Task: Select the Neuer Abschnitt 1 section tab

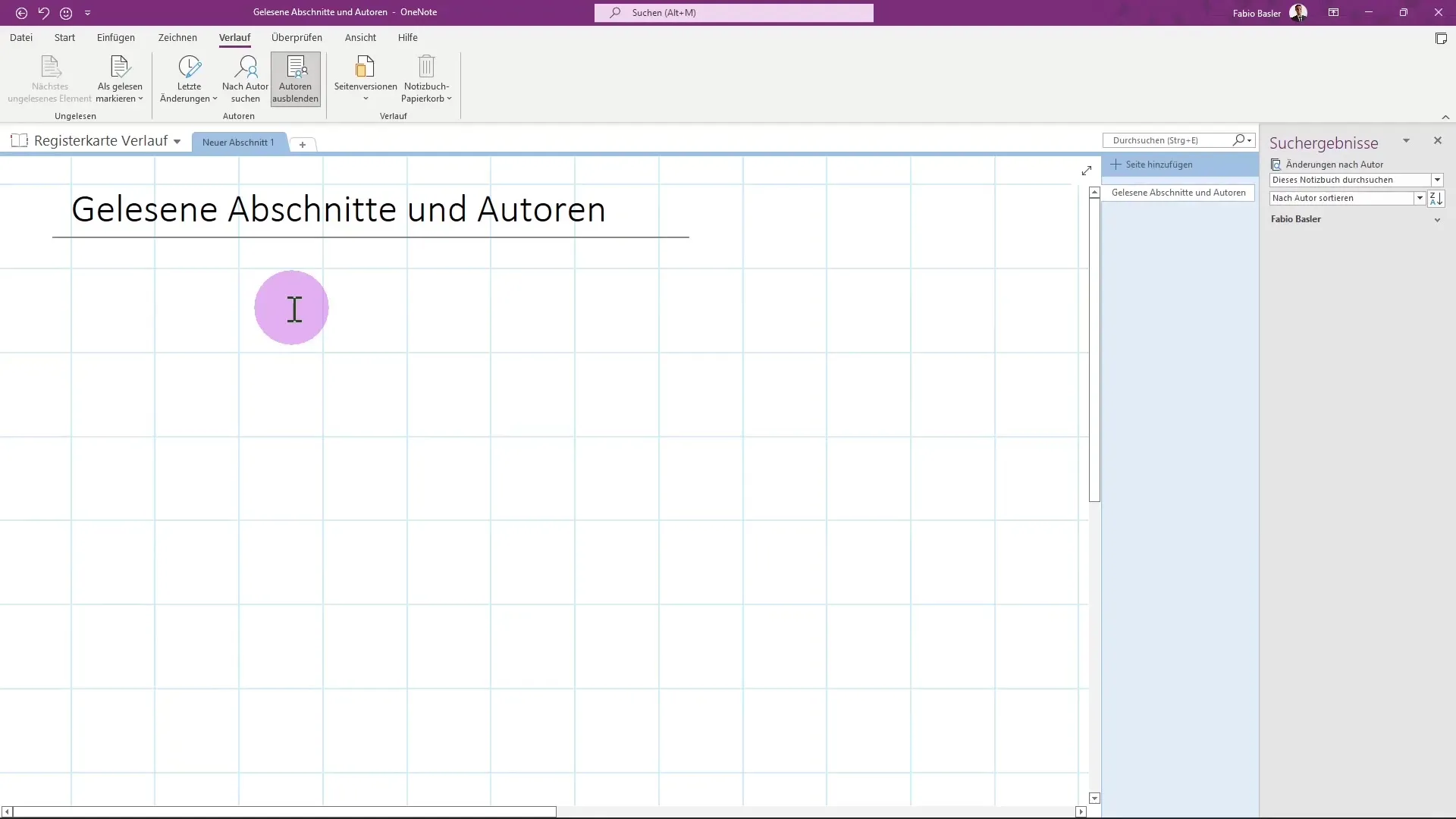Action: pos(238,142)
